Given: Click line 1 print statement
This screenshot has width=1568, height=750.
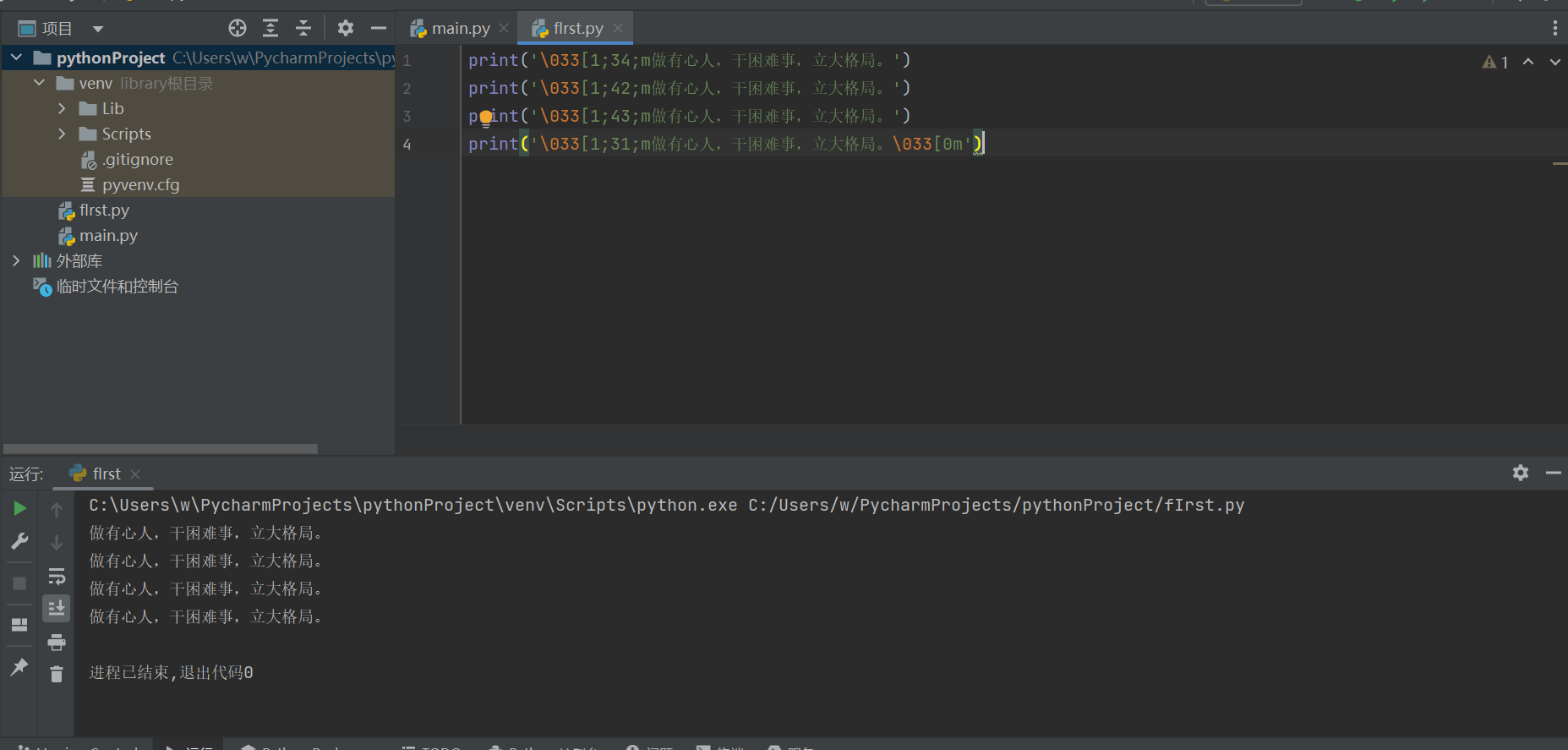Looking at the screenshot, I should 689,60.
